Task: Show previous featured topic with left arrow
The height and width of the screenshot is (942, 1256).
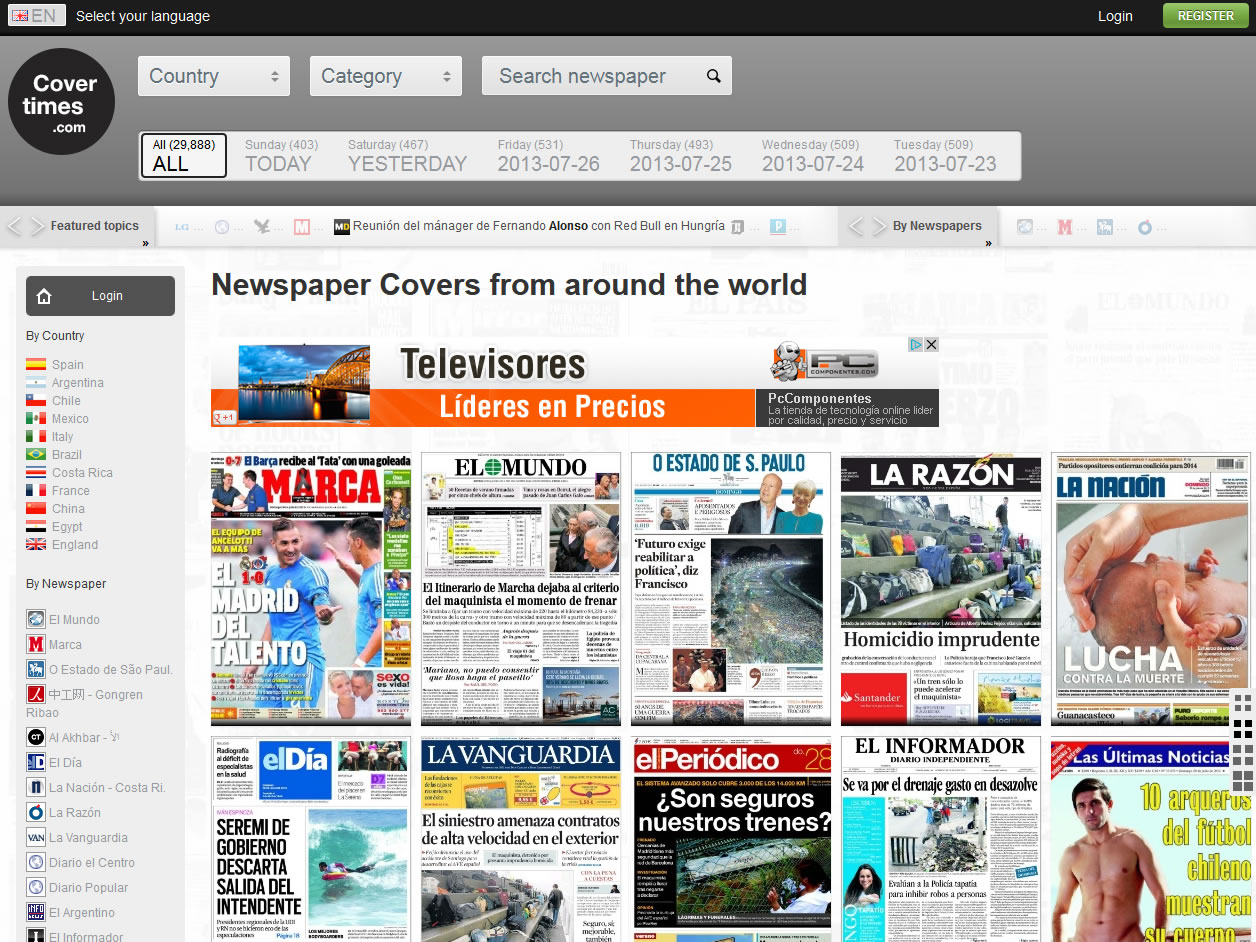Action: point(14,227)
